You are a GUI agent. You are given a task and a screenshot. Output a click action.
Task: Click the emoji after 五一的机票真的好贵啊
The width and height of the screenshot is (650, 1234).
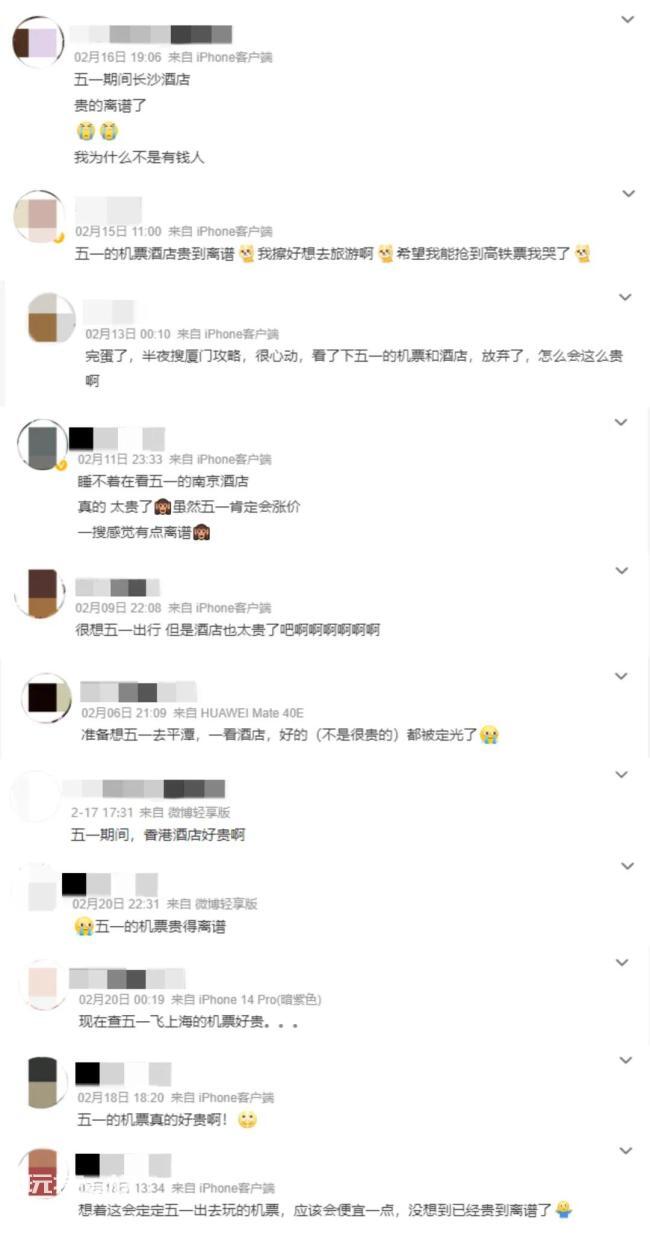click(x=247, y=1121)
